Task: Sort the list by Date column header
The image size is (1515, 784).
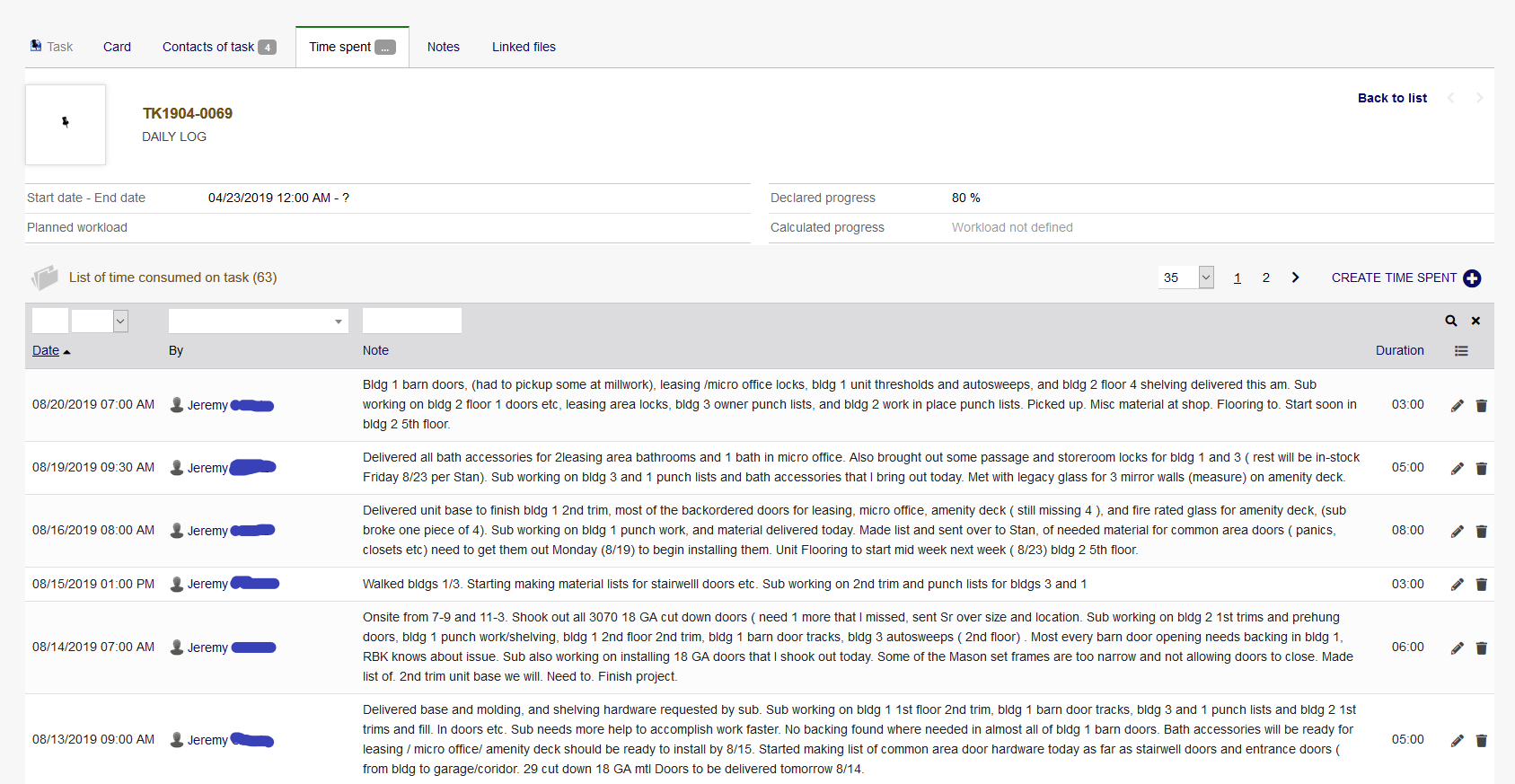Action: pos(46,350)
